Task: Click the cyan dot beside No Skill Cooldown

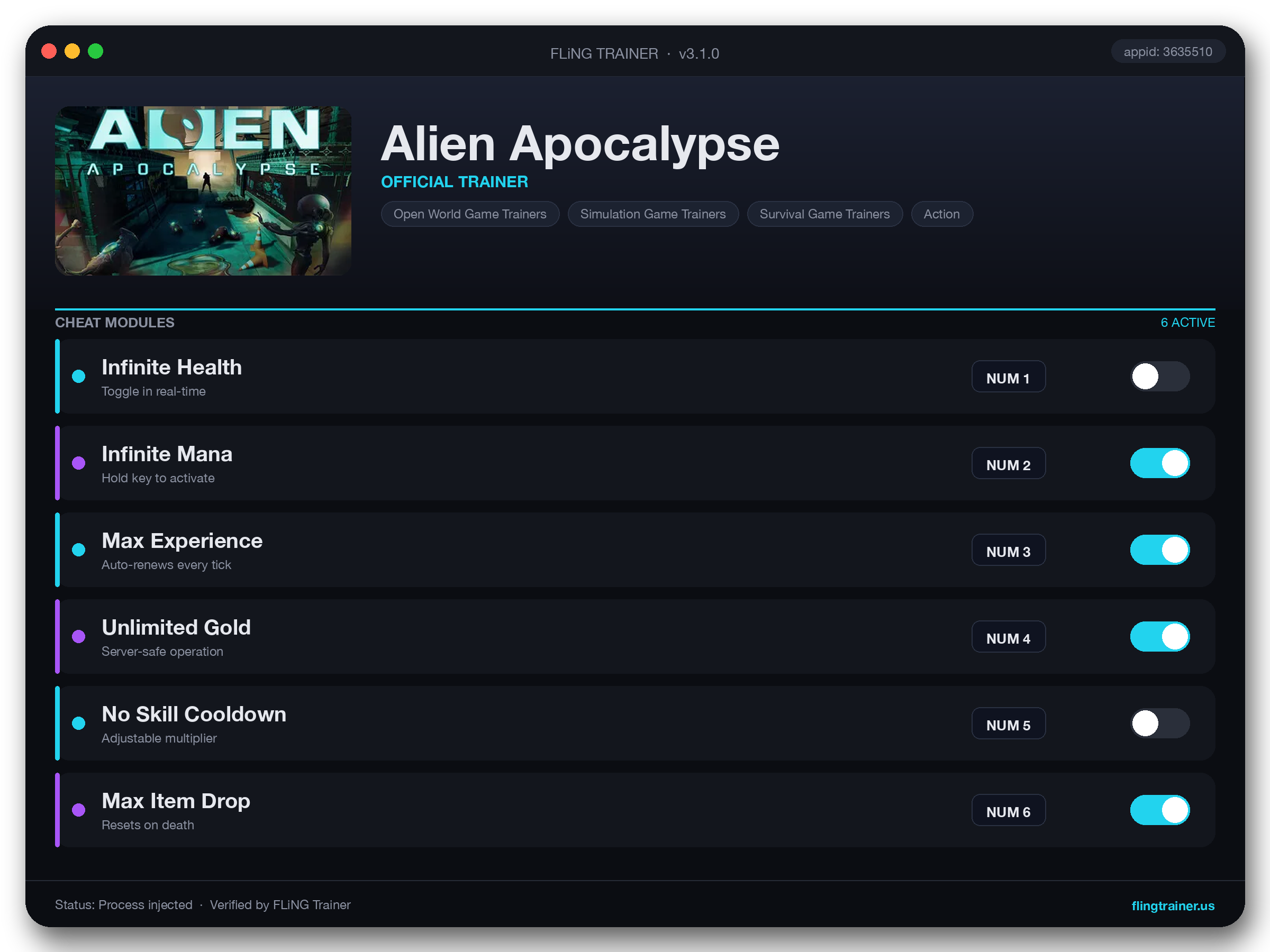Action: [x=79, y=723]
